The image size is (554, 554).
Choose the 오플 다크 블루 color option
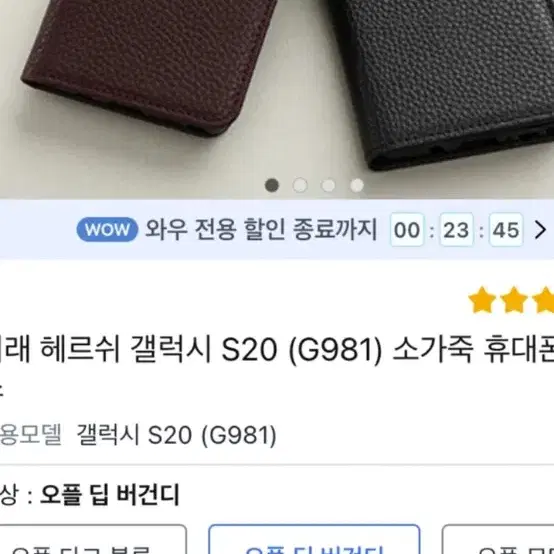93,540
